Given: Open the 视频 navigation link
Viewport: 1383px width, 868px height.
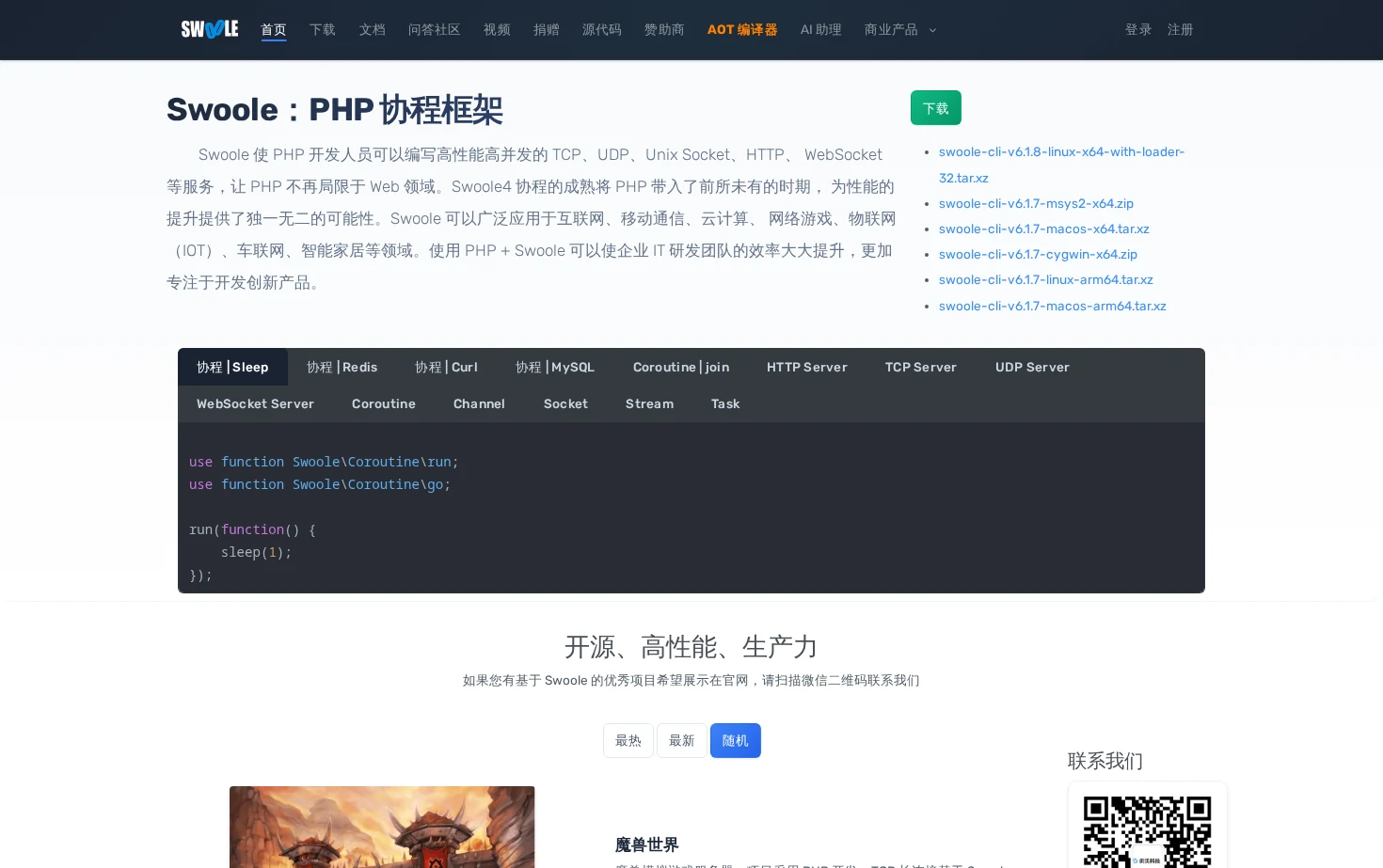Looking at the screenshot, I should coord(497,30).
